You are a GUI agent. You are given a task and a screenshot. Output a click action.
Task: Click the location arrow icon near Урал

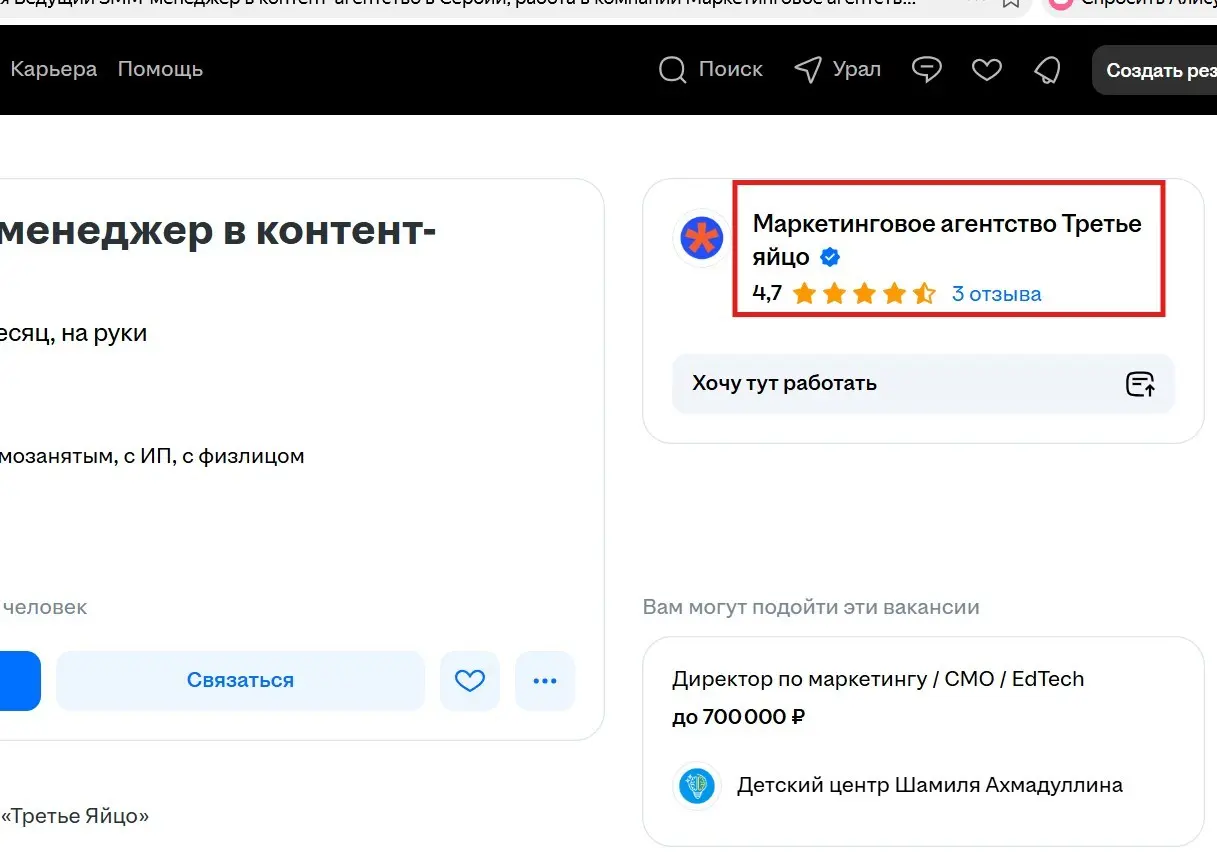point(808,69)
